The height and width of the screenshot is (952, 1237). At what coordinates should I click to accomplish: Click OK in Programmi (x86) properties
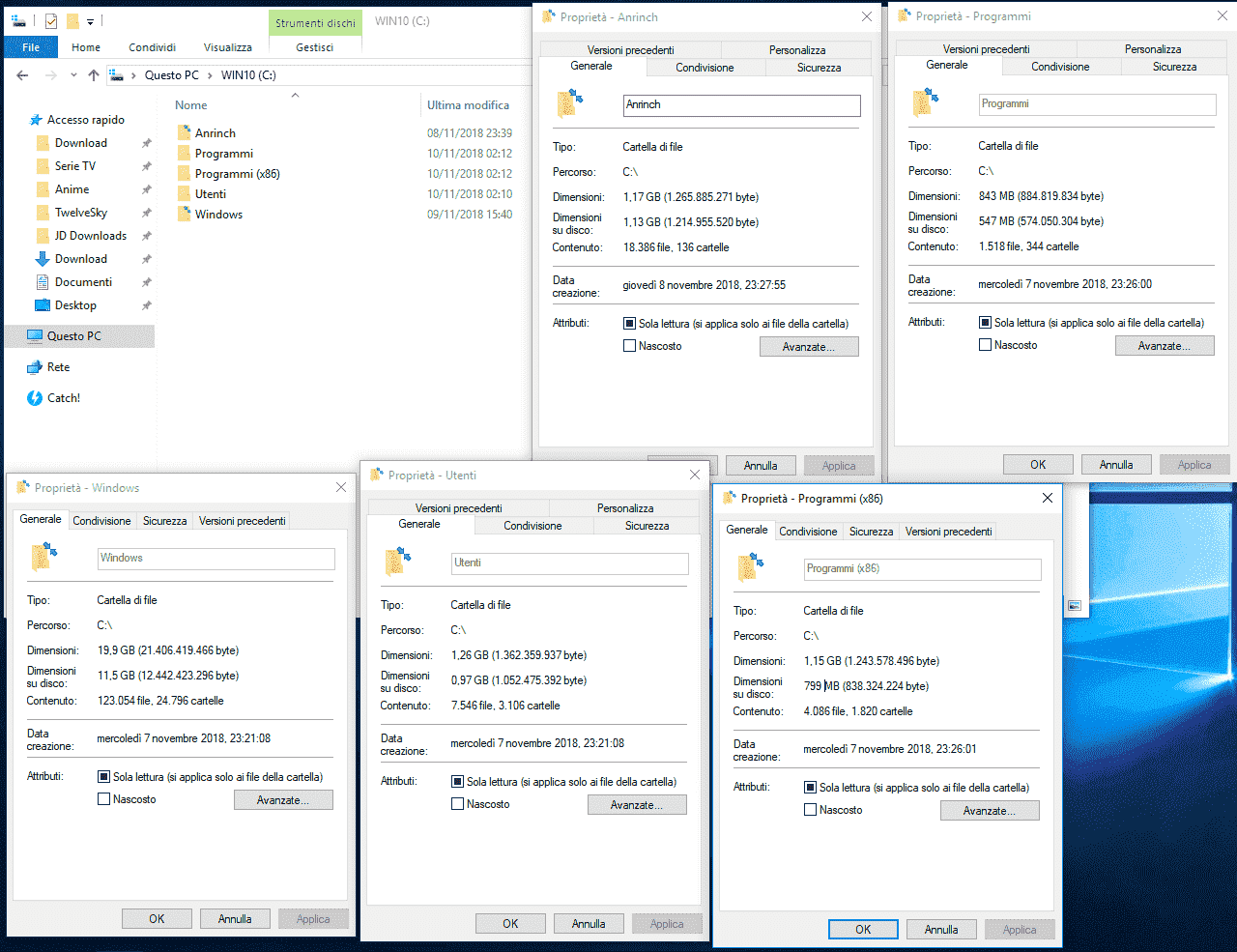point(863,930)
